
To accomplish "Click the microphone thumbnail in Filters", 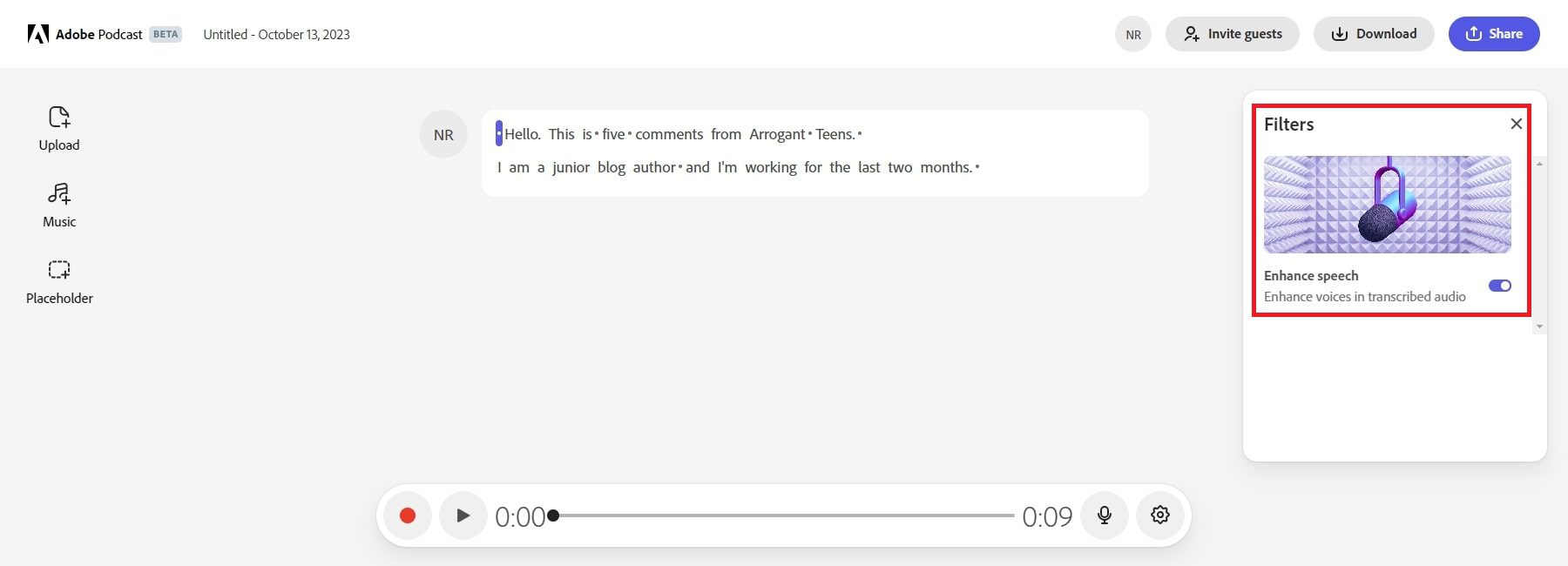I will click(x=1388, y=205).
